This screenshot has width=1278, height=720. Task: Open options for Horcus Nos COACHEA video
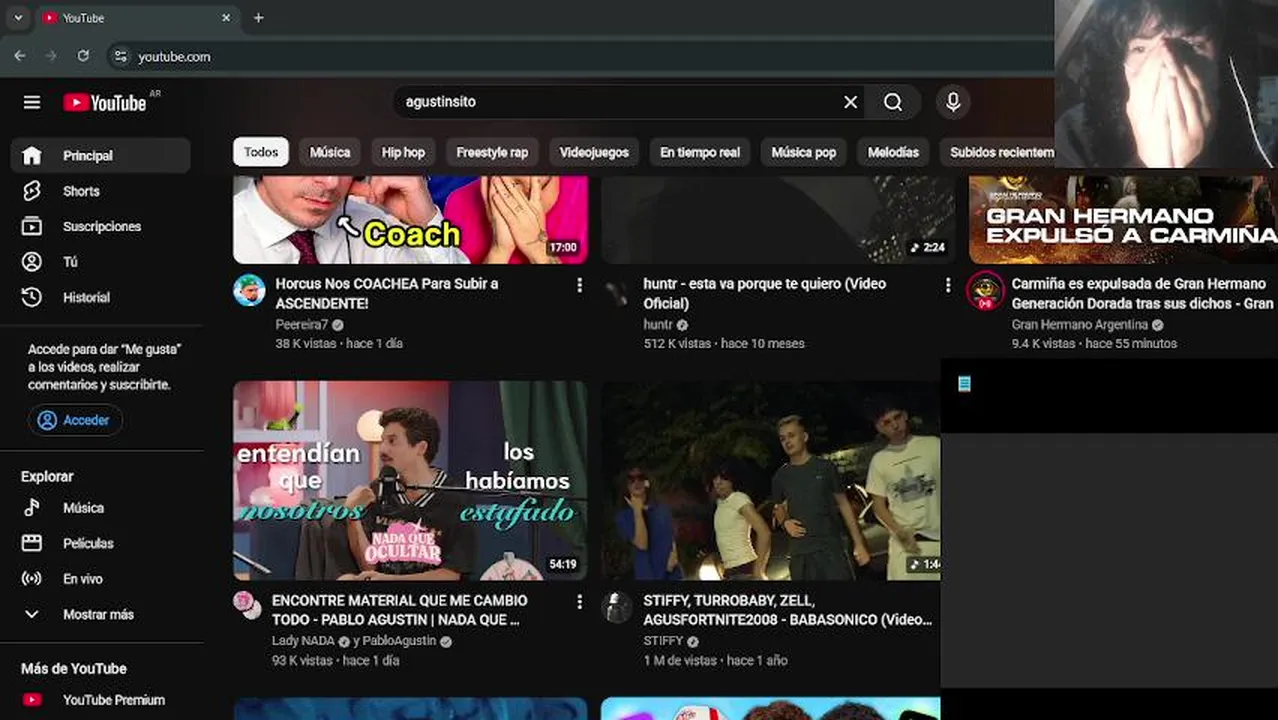(x=579, y=286)
